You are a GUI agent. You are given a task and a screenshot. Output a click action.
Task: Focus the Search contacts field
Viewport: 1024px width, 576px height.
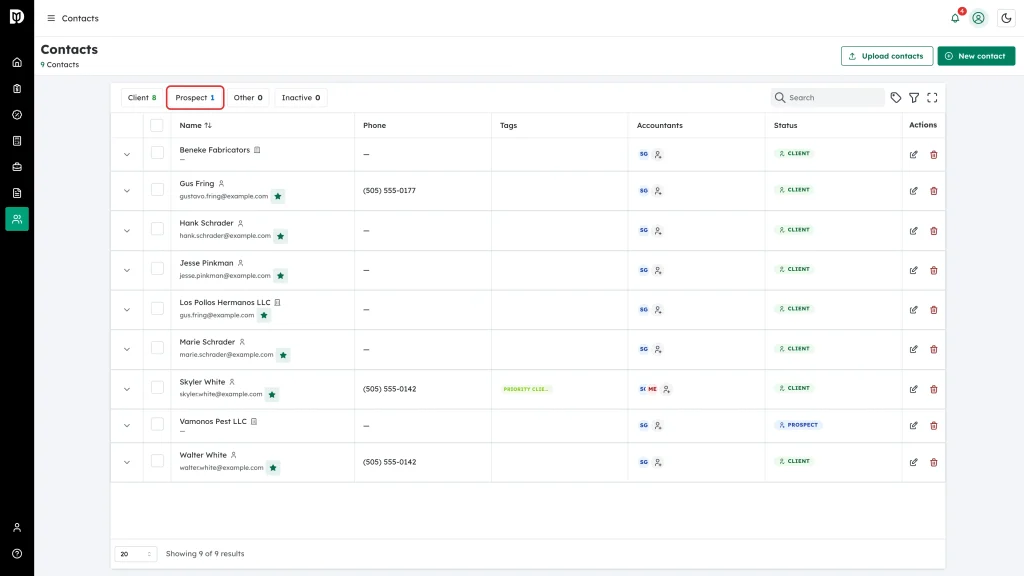pos(828,97)
